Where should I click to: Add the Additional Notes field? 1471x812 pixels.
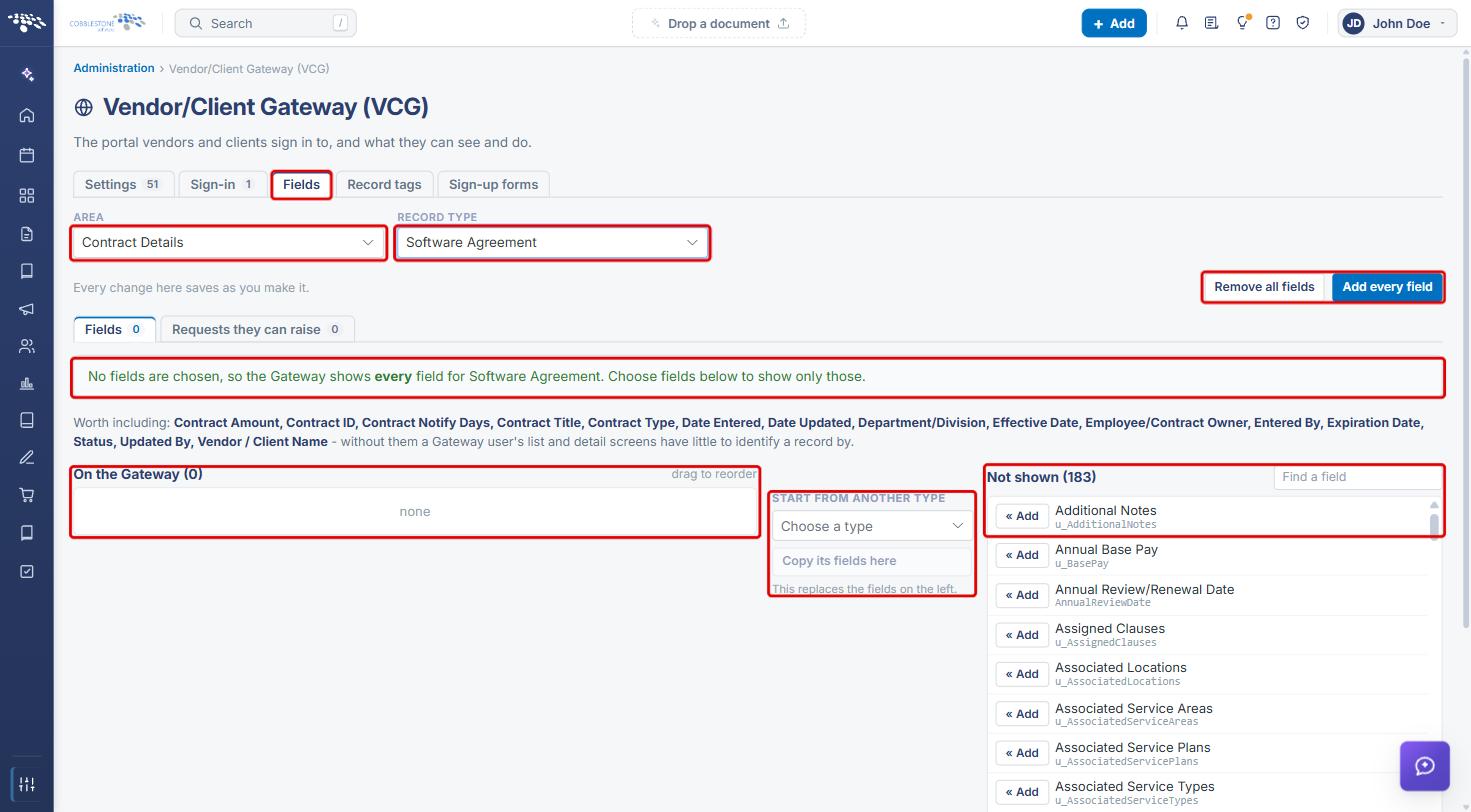click(1022, 516)
